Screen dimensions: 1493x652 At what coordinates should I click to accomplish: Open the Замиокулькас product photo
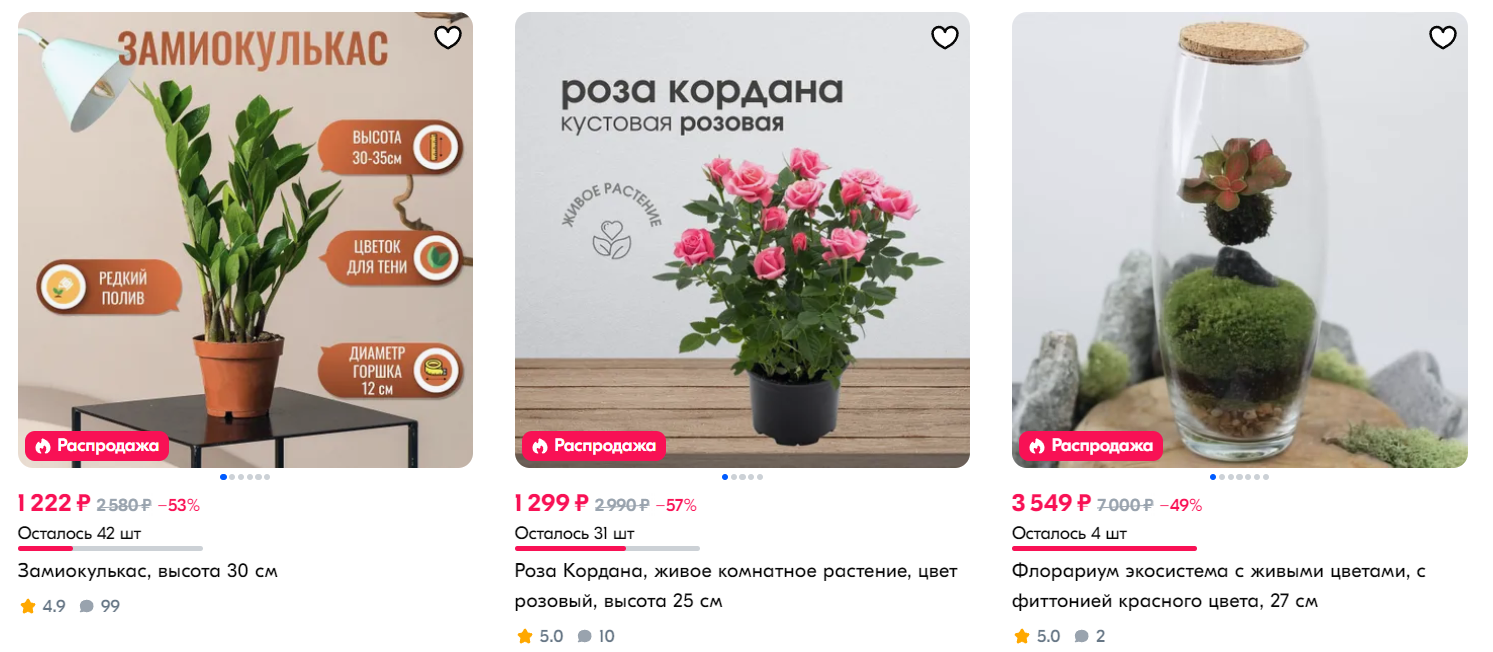245,240
